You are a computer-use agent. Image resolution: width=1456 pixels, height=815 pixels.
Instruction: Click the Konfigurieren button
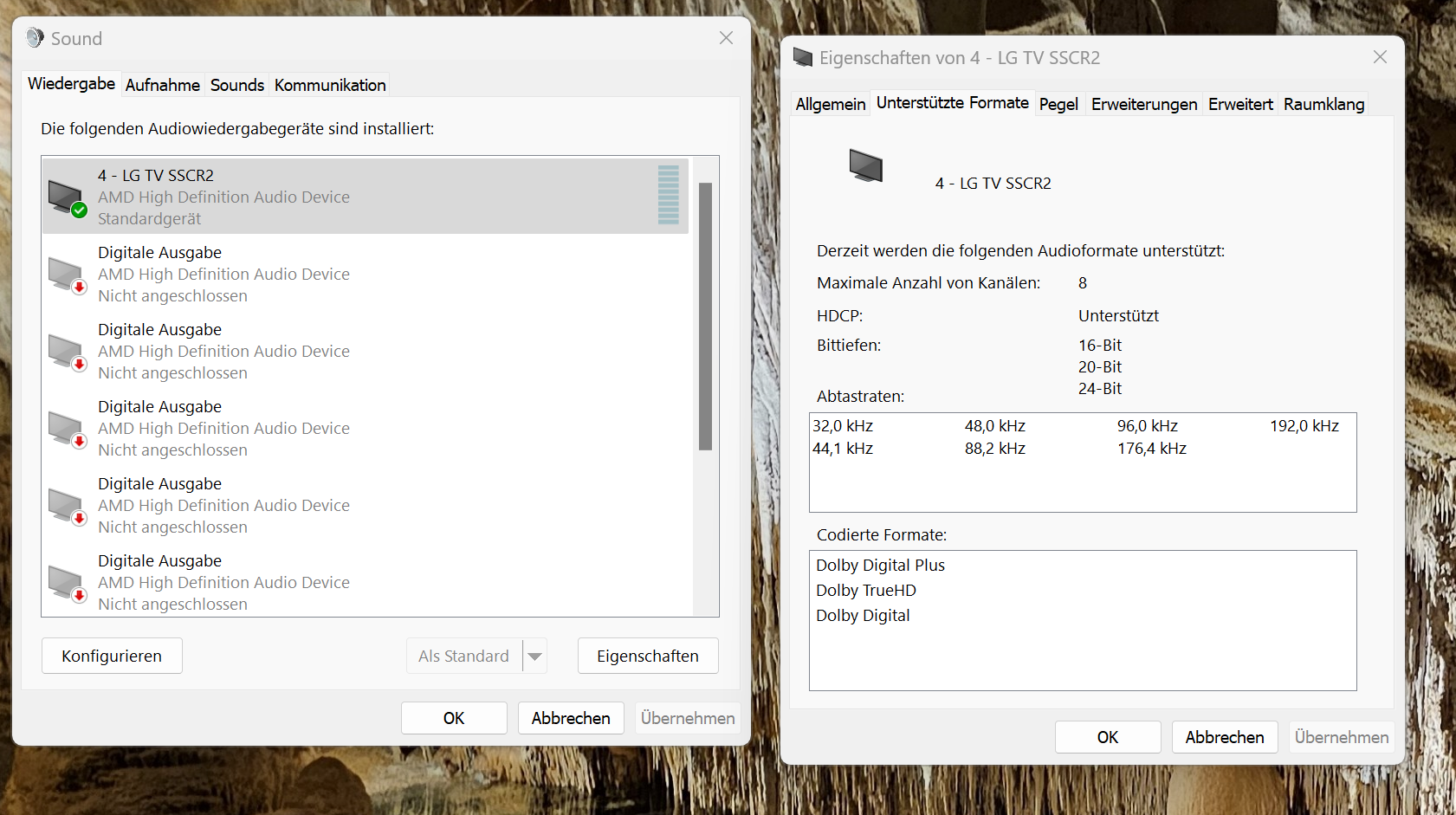[111, 656]
